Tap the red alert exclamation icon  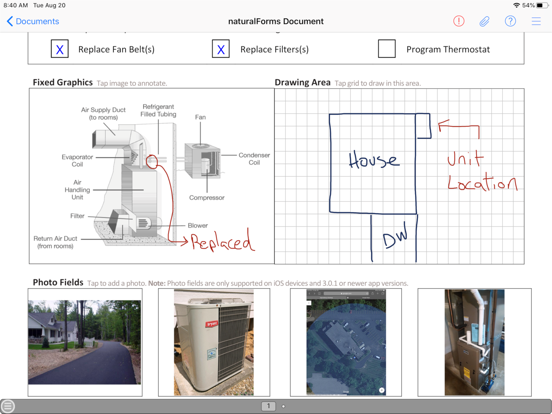(458, 21)
